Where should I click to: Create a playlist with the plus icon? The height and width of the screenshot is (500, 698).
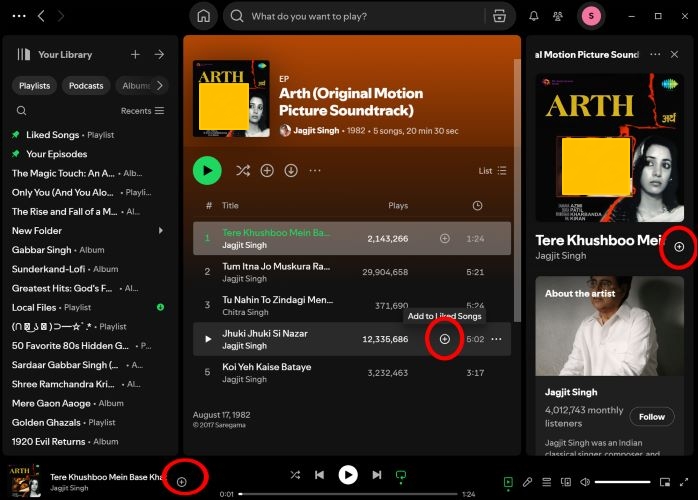click(x=135, y=54)
